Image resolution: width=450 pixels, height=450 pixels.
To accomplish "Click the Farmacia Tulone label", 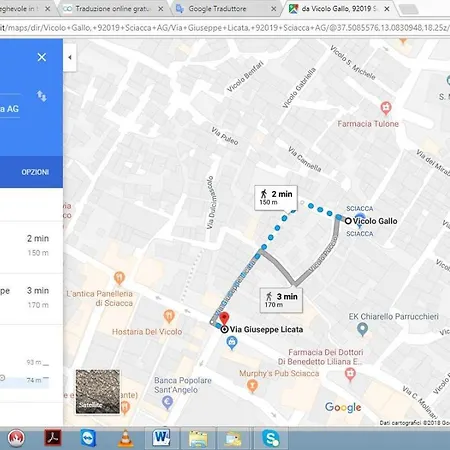I will [x=368, y=124].
